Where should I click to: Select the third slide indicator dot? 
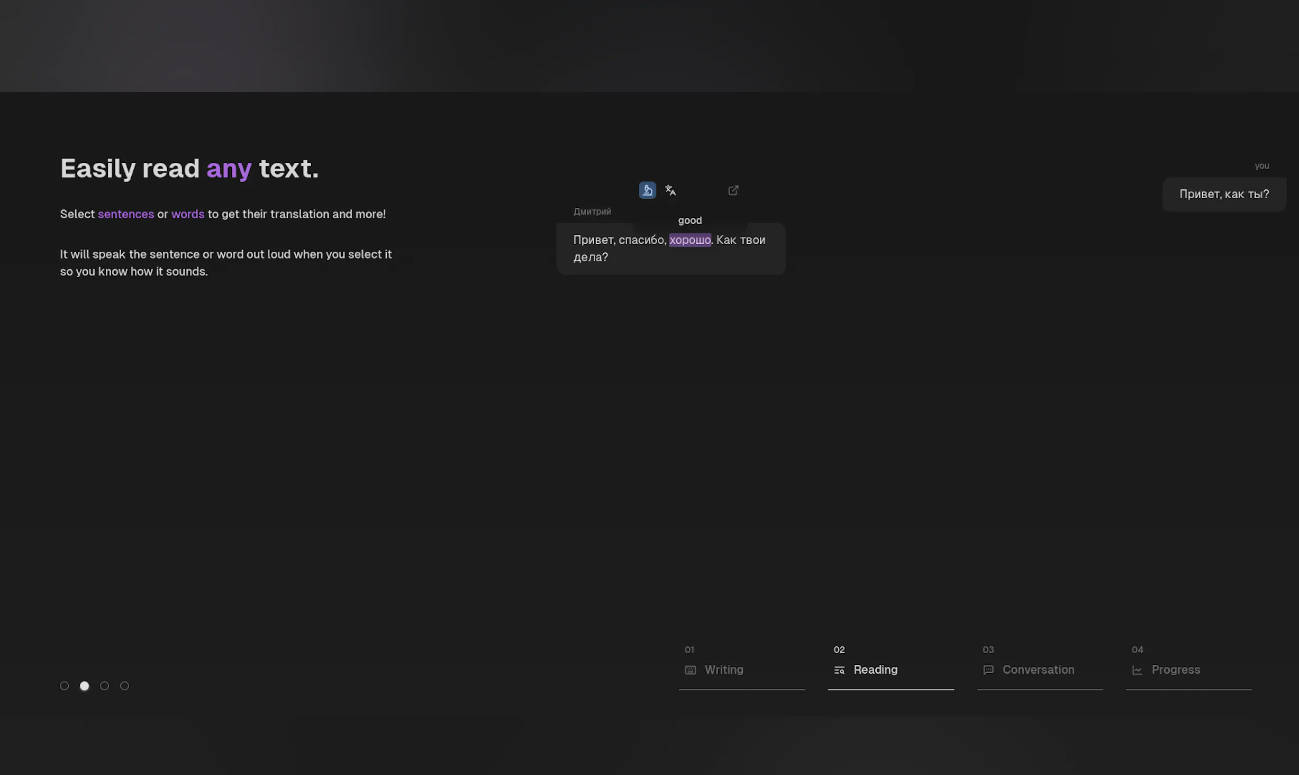tap(105, 686)
